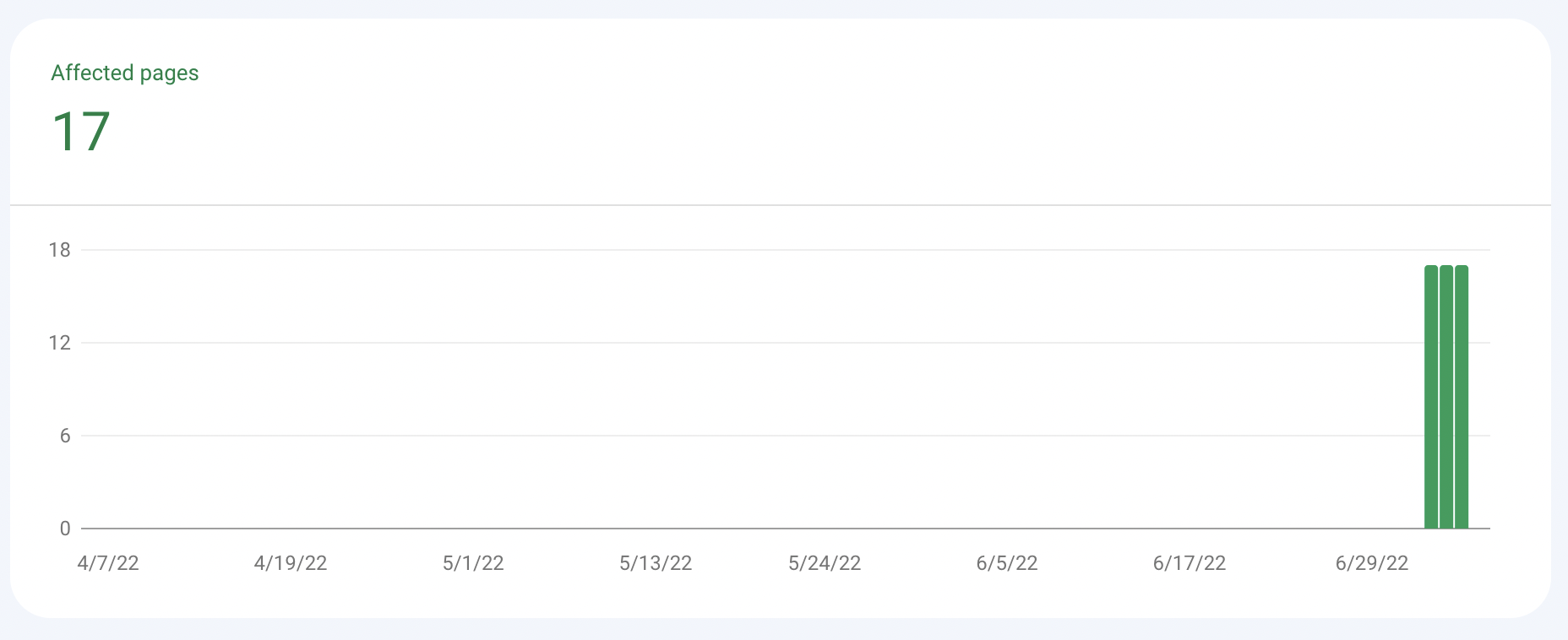The width and height of the screenshot is (1568, 640).
Task: Click the "Affected pages" label
Action: [x=124, y=73]
